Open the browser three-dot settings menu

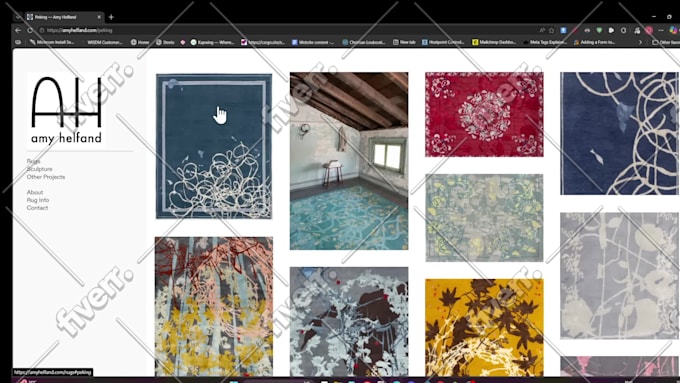tap(660, 30)
